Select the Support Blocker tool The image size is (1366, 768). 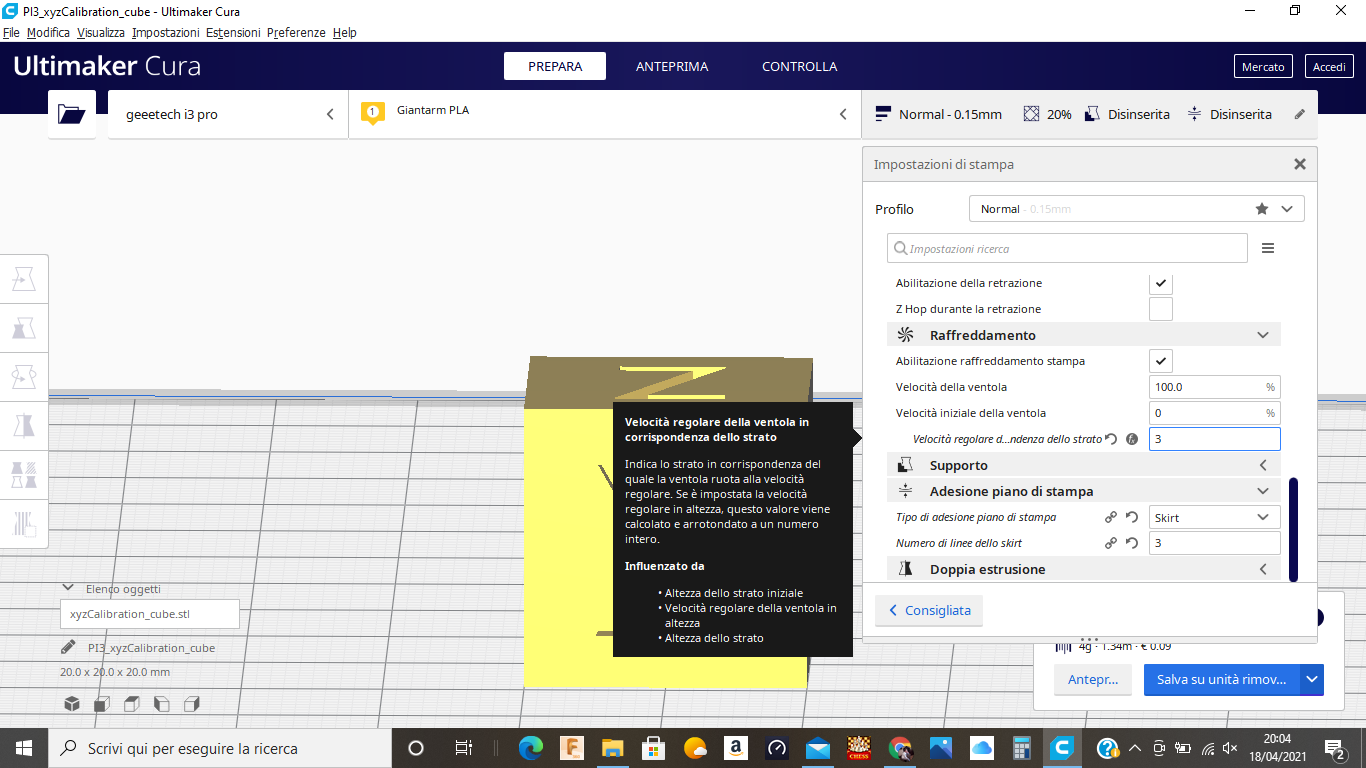[24, 523]
